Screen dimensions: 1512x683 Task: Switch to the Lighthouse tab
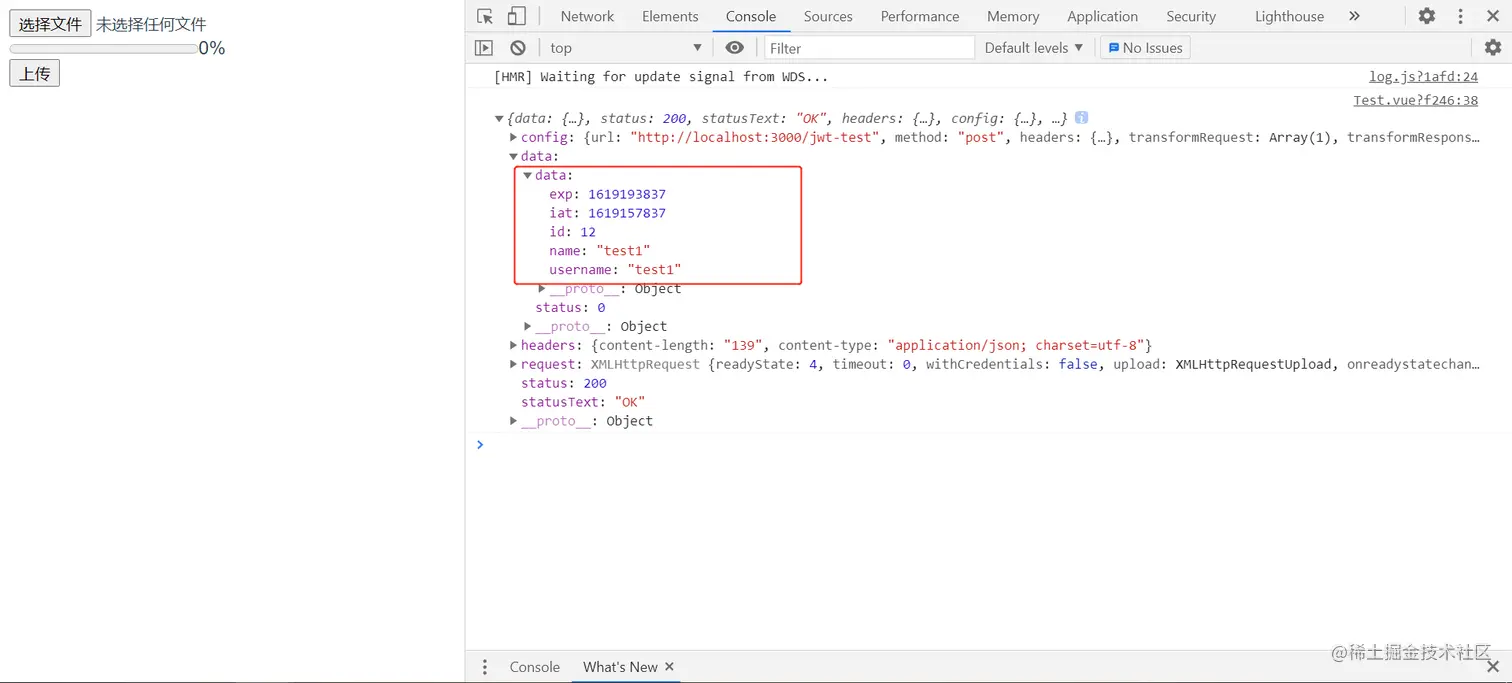(1289, 16)
